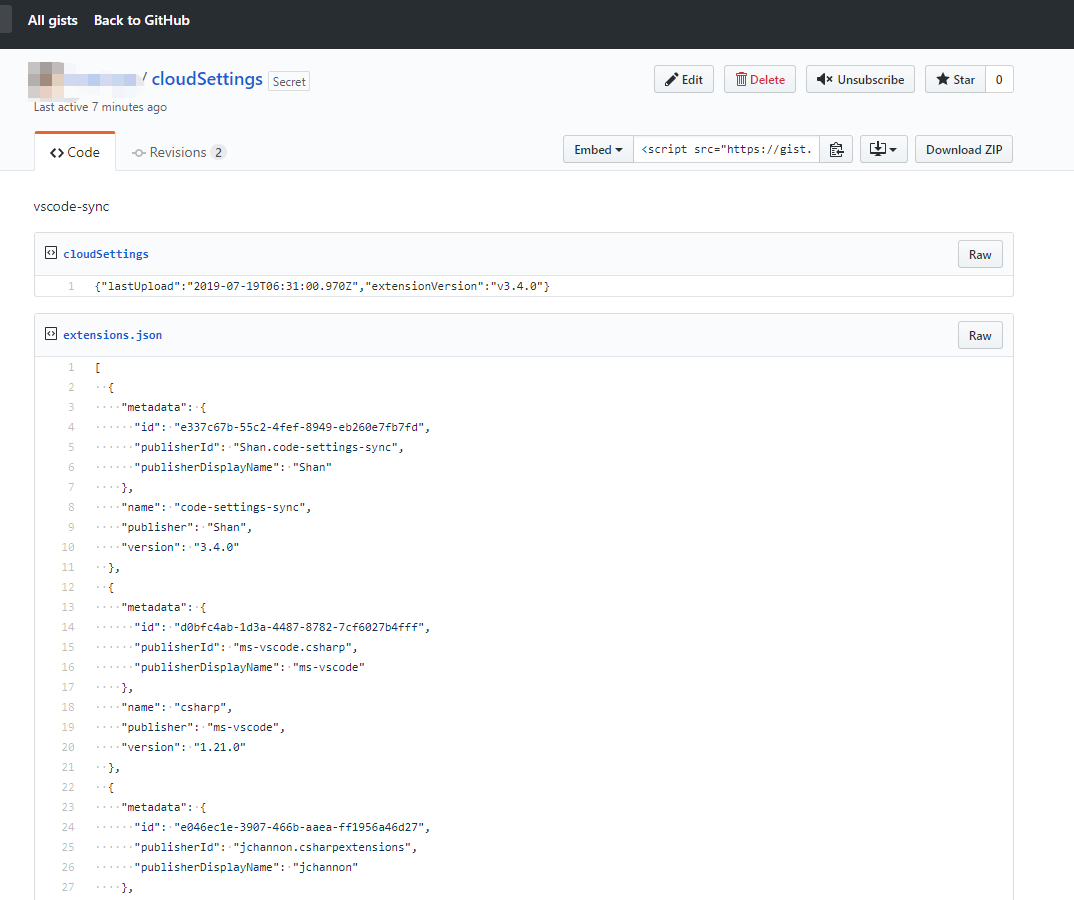
Task: Switch to the Revisions tab
Action: click(x=179, y=153)
